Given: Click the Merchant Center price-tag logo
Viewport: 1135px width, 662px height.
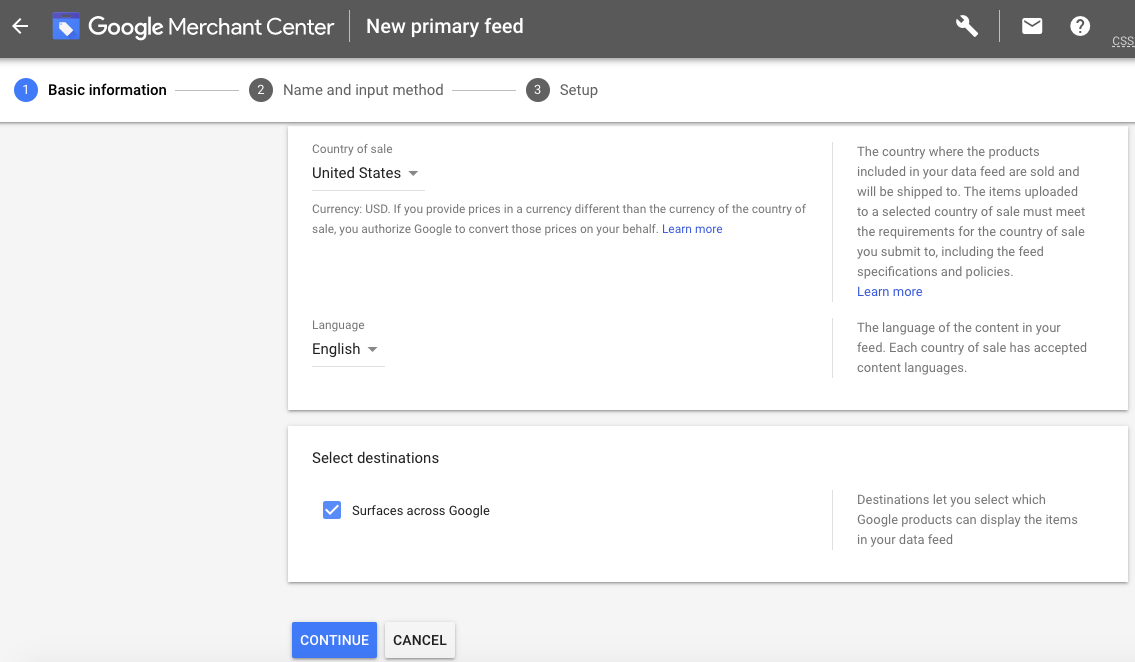Looking at the screenshot, I should tap(66, 27).
